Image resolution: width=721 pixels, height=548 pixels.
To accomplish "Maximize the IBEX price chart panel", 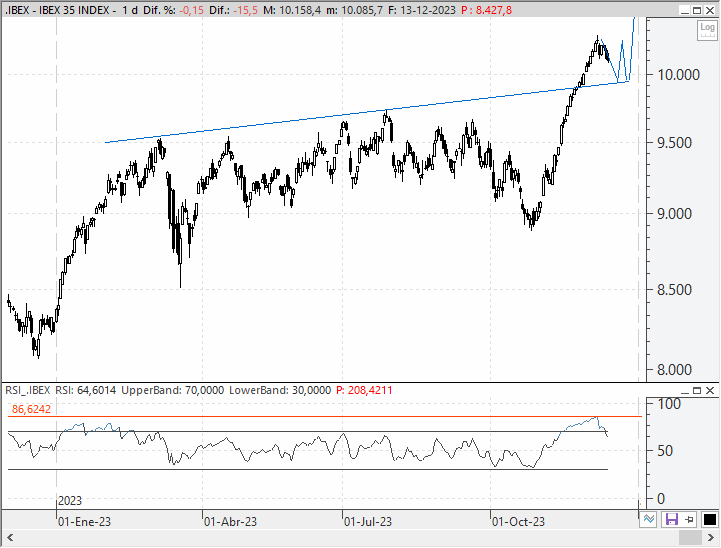I will point(697,10).
